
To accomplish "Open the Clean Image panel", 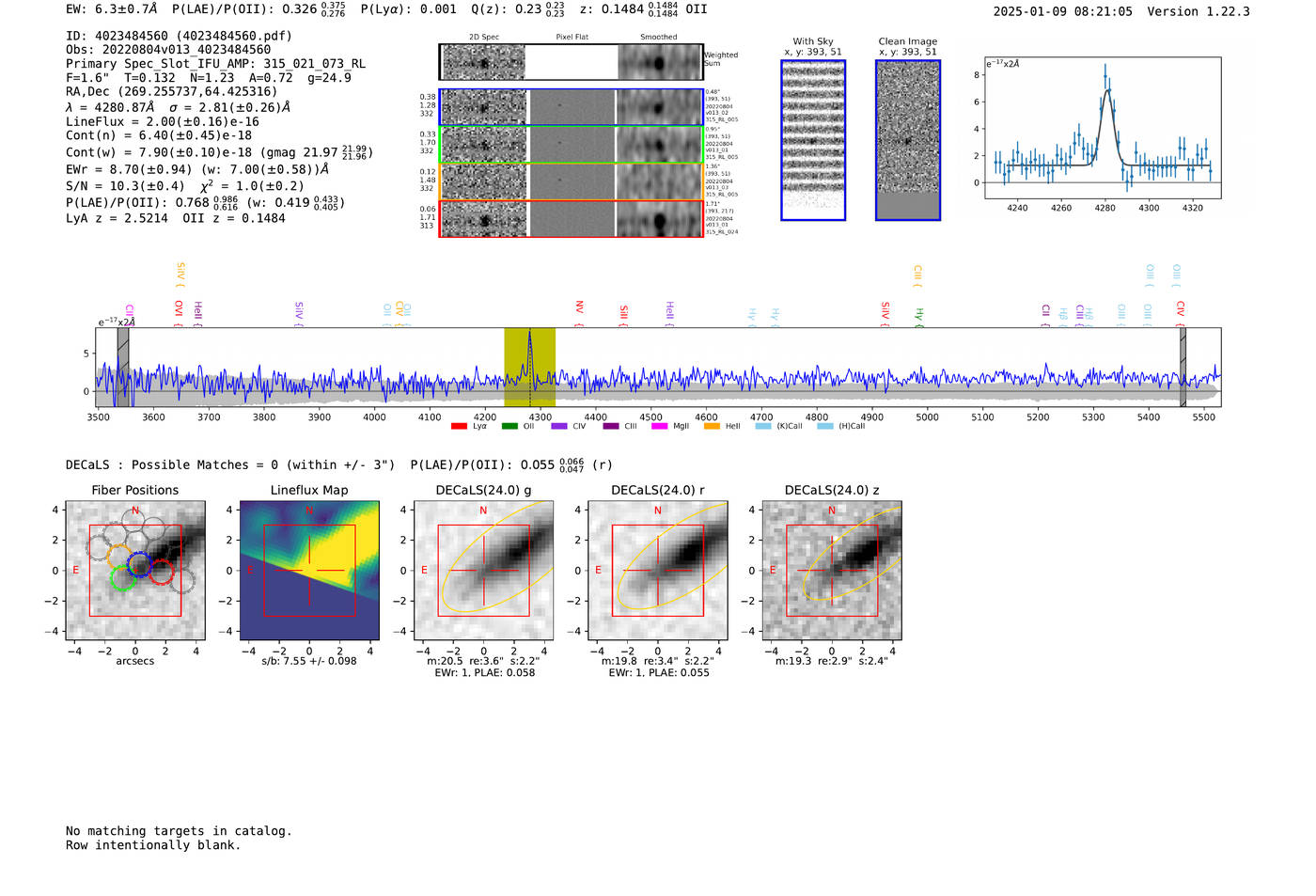I will click(908, 140).
